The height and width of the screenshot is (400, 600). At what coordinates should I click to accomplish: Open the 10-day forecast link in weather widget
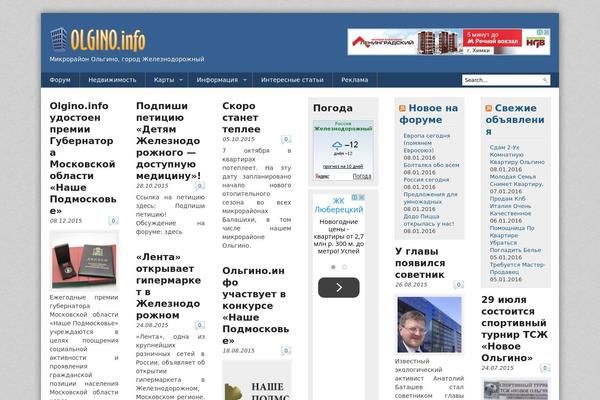343,167
